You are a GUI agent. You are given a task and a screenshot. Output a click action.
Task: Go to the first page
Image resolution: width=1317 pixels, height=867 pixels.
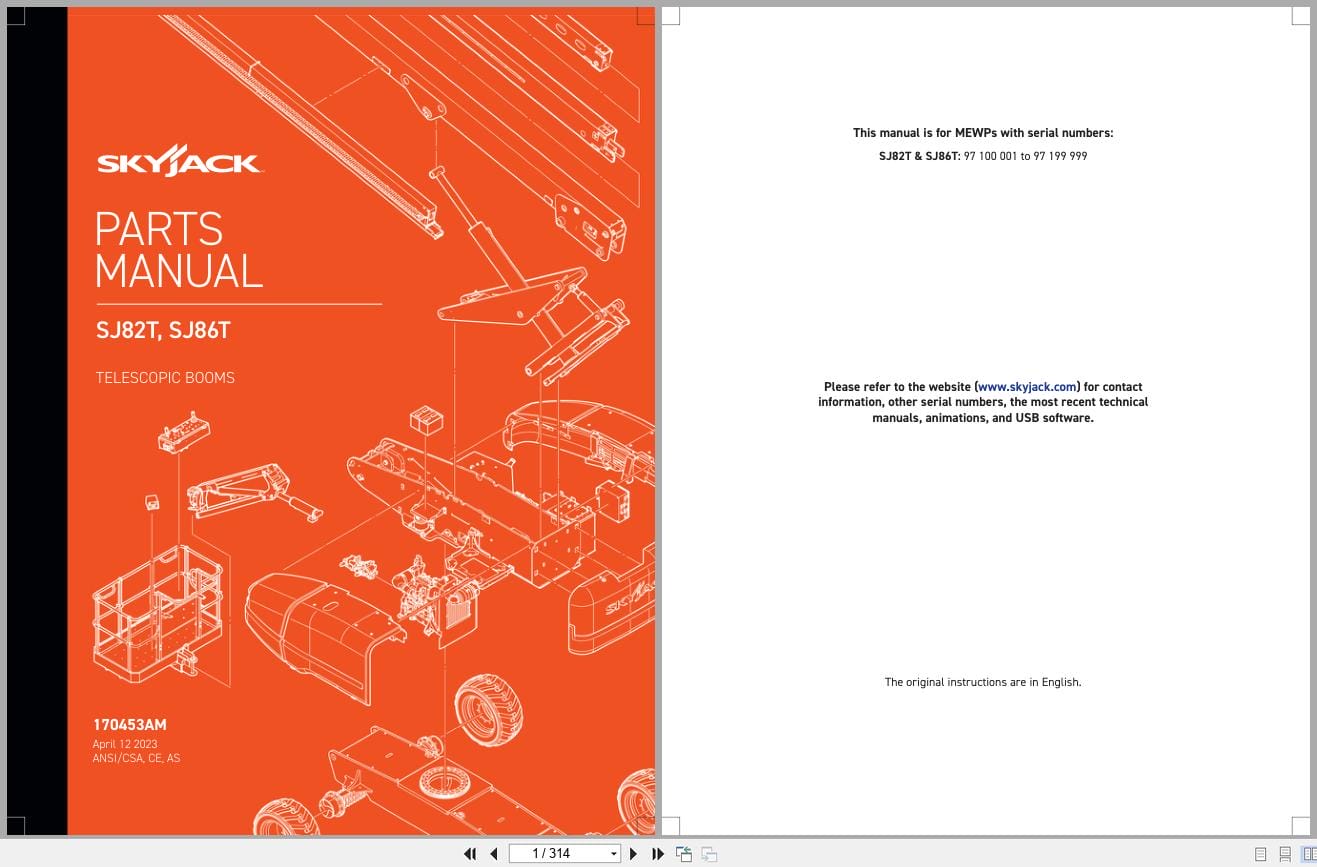tap(470, 853)
